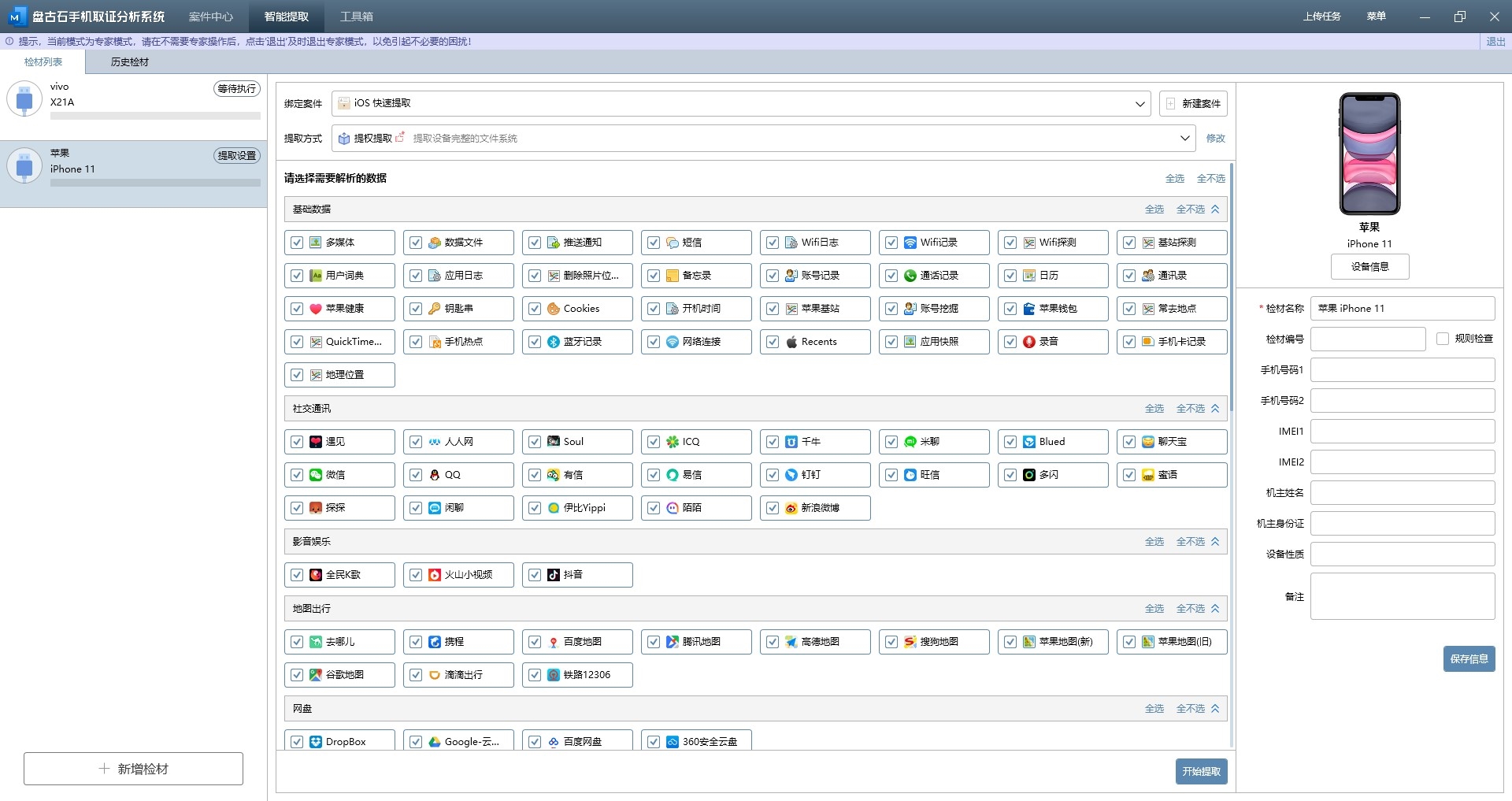Viewport: 1512px width, 801px height.
Task: Click the 开始提取 button
Action: (1202, 772)
